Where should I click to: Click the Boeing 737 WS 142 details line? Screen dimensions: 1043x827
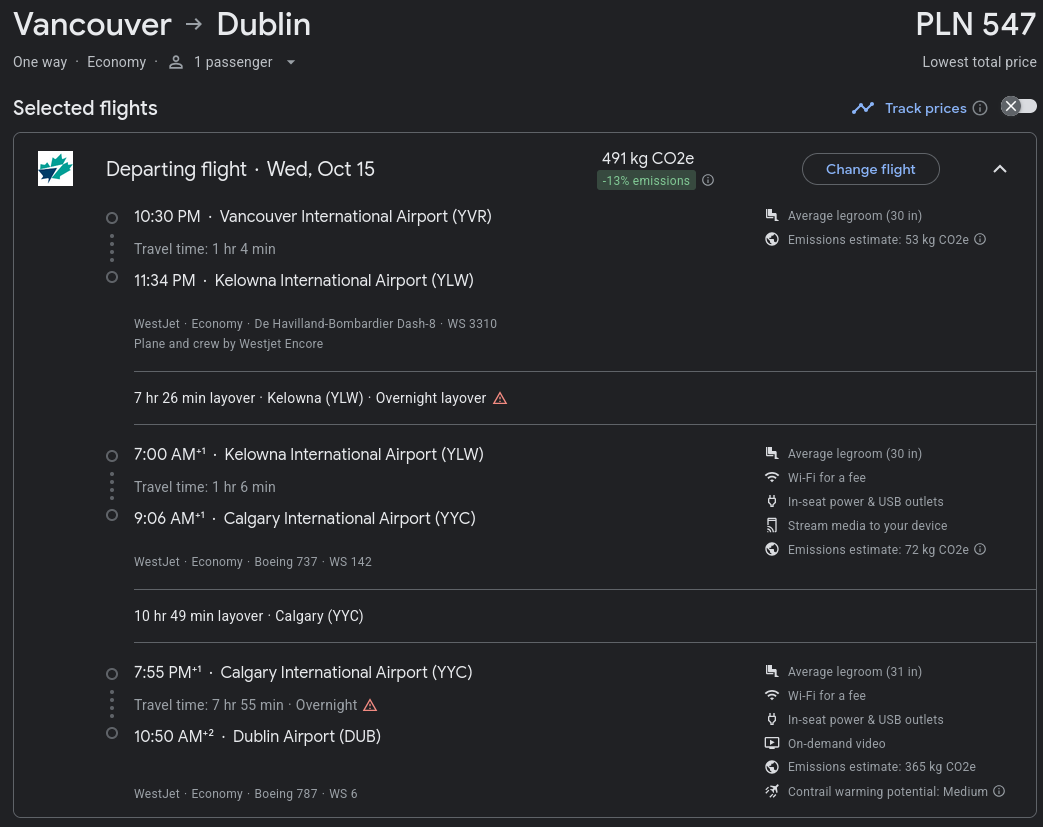[x=253, y=562]
